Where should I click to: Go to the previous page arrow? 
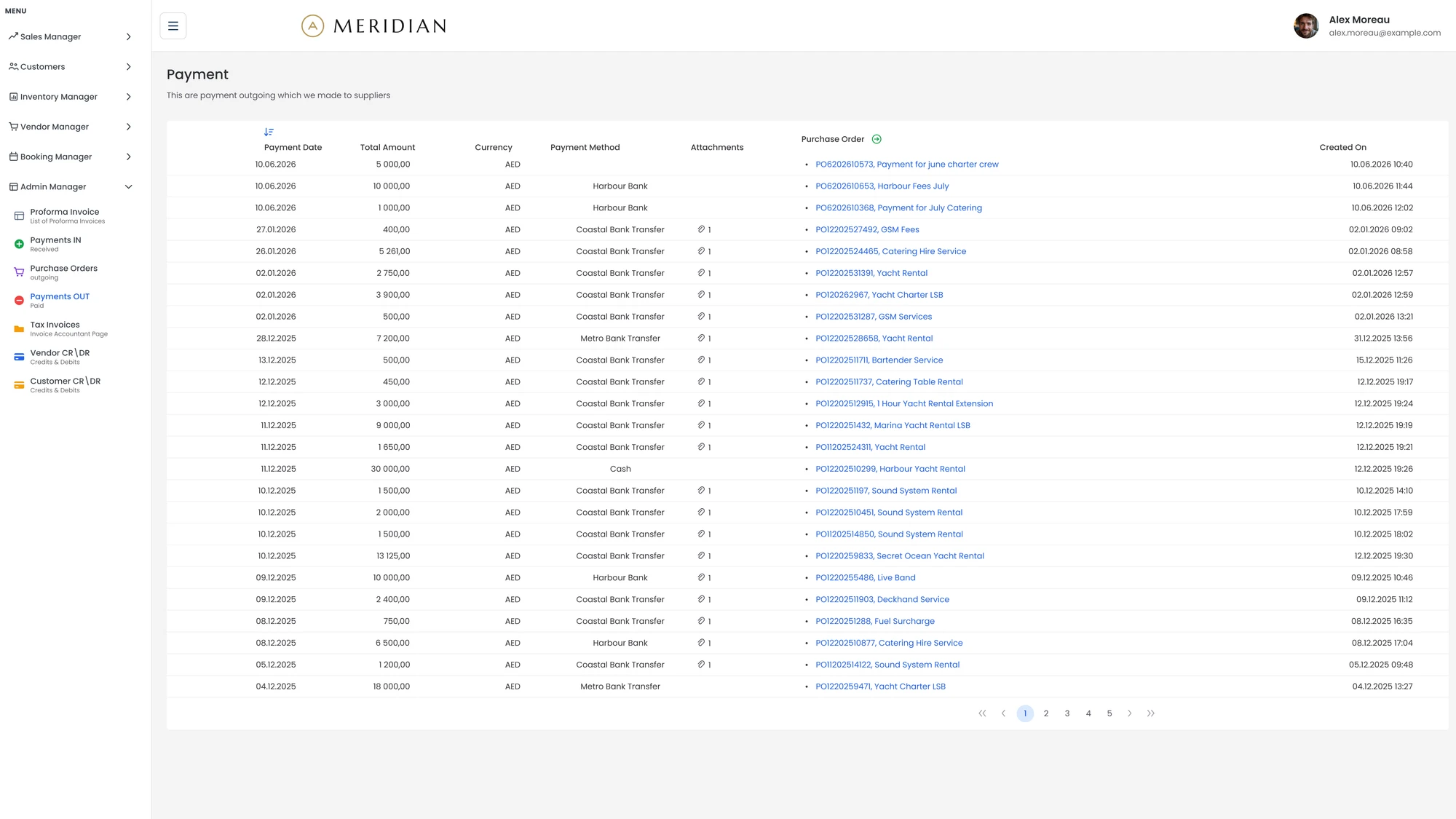click(x=1003, y=713)
